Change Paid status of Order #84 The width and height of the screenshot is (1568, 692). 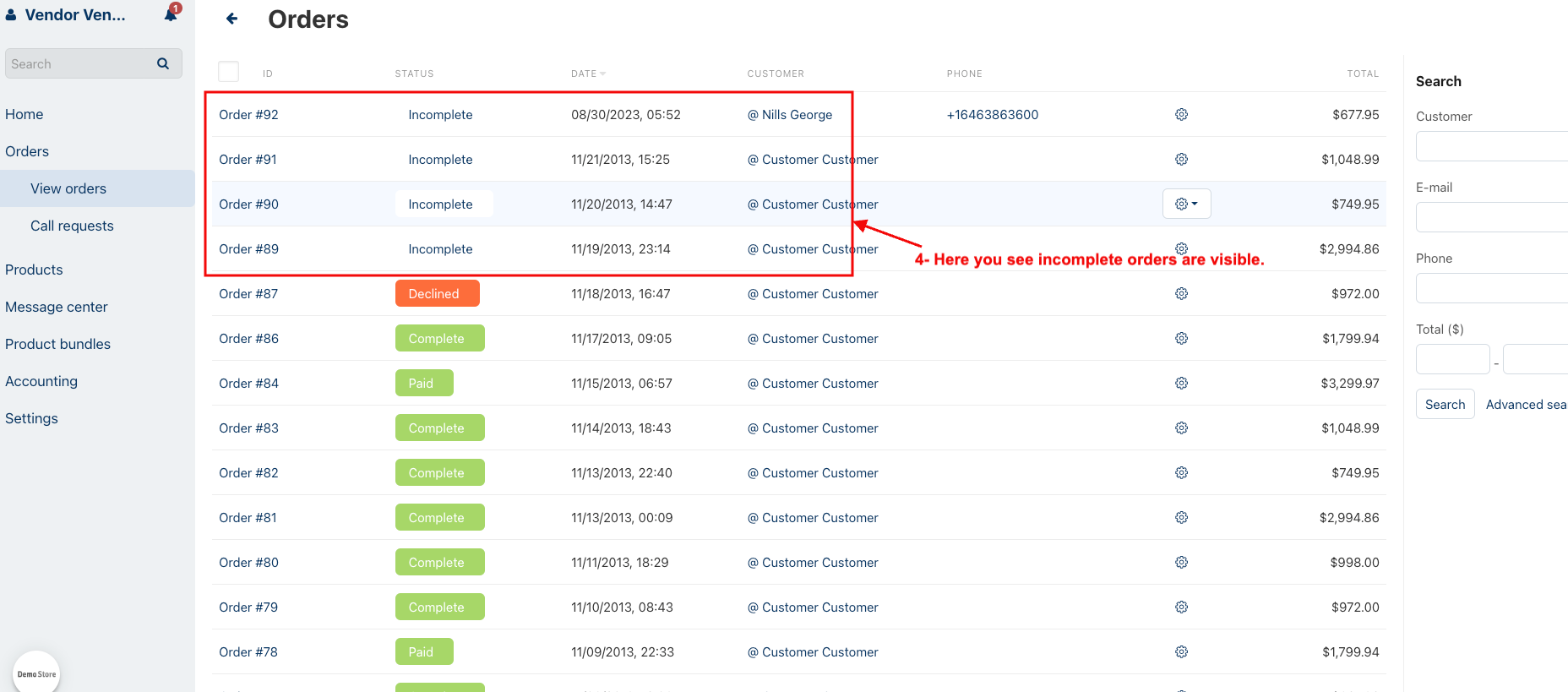click(x=424, y=383)
